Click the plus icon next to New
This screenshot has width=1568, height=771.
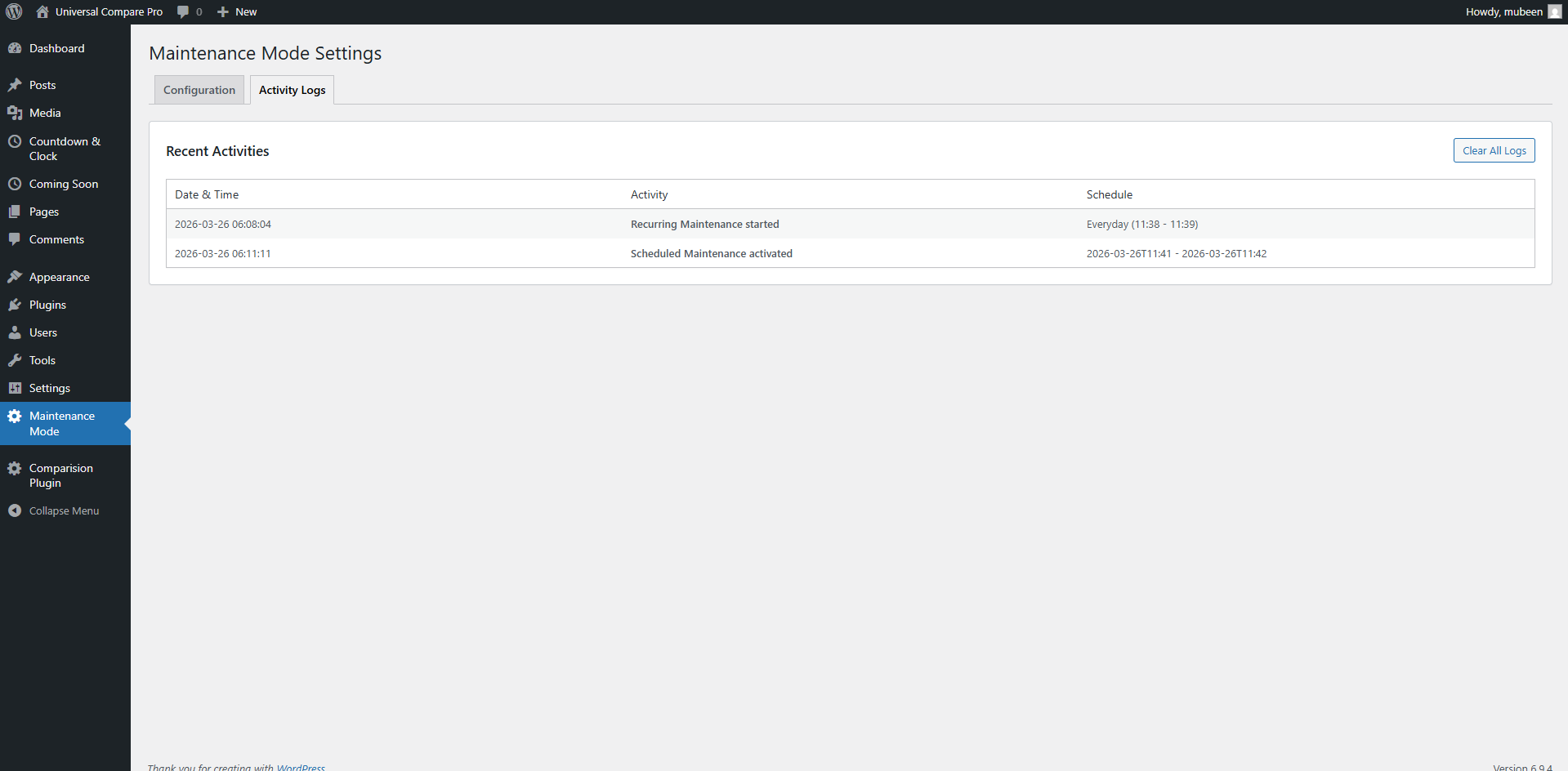222,11
